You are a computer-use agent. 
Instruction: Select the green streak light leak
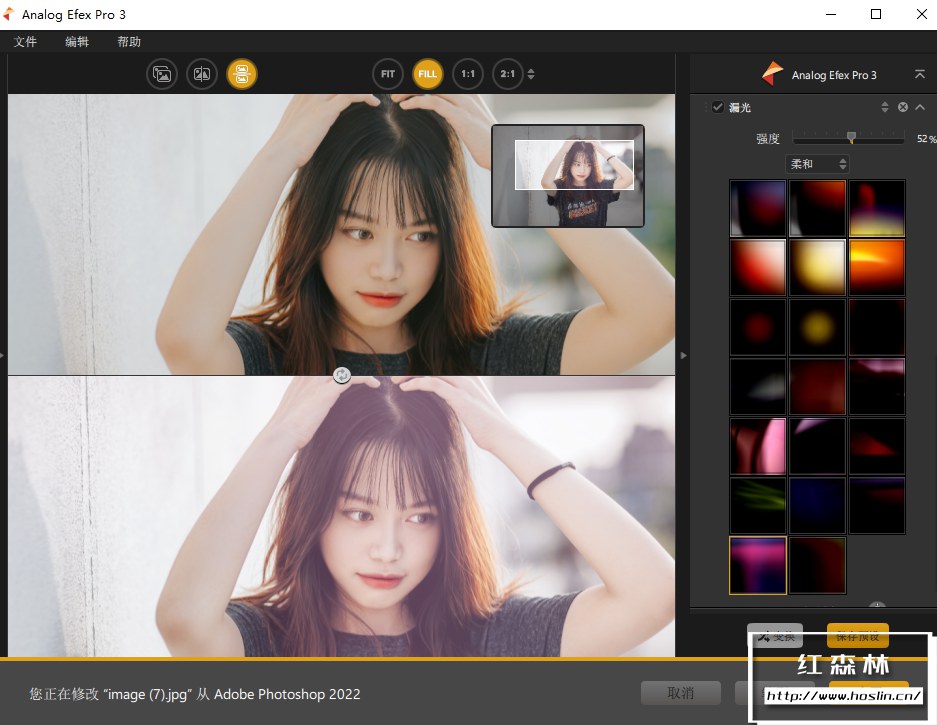point(758,506)
